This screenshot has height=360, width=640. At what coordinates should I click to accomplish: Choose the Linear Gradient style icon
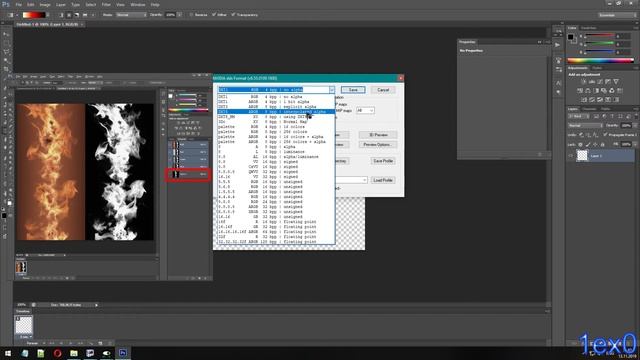tap(61, 15)
